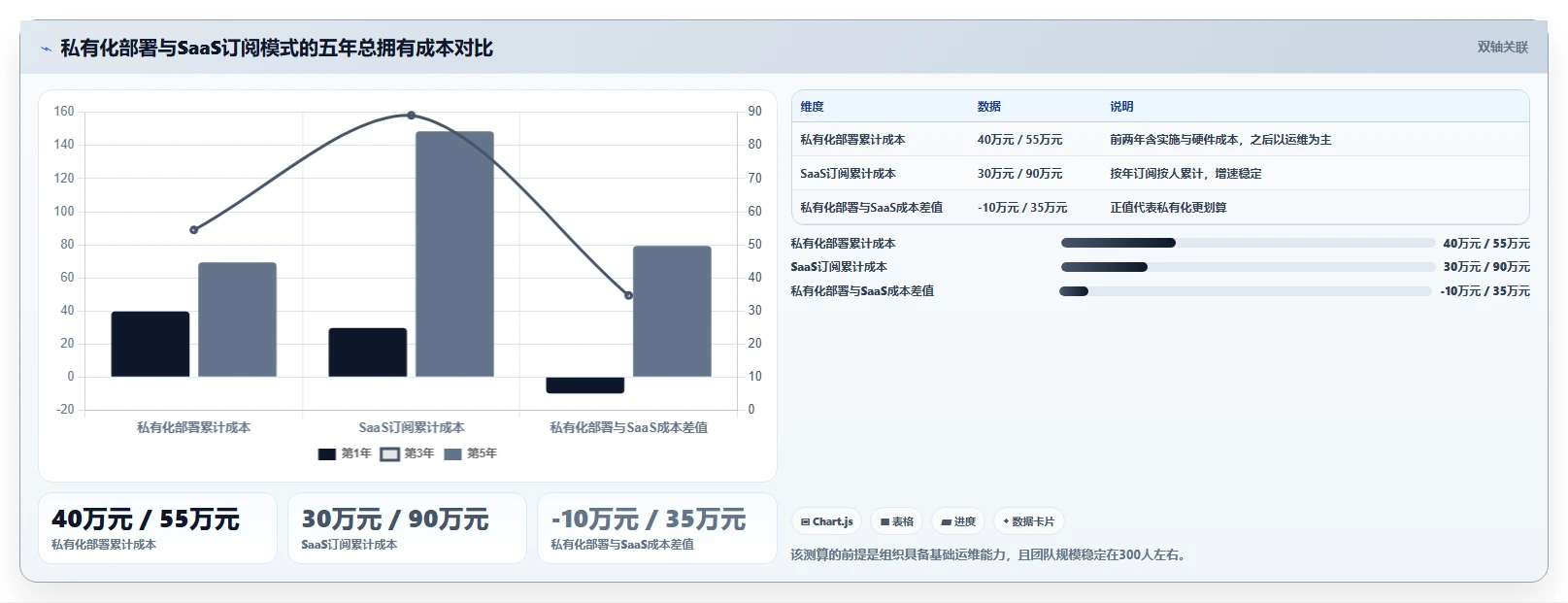This screenshot has height=603, width=1568.
Task: Click the description 前两年含实施与硬件成本
Action: 1220,140
